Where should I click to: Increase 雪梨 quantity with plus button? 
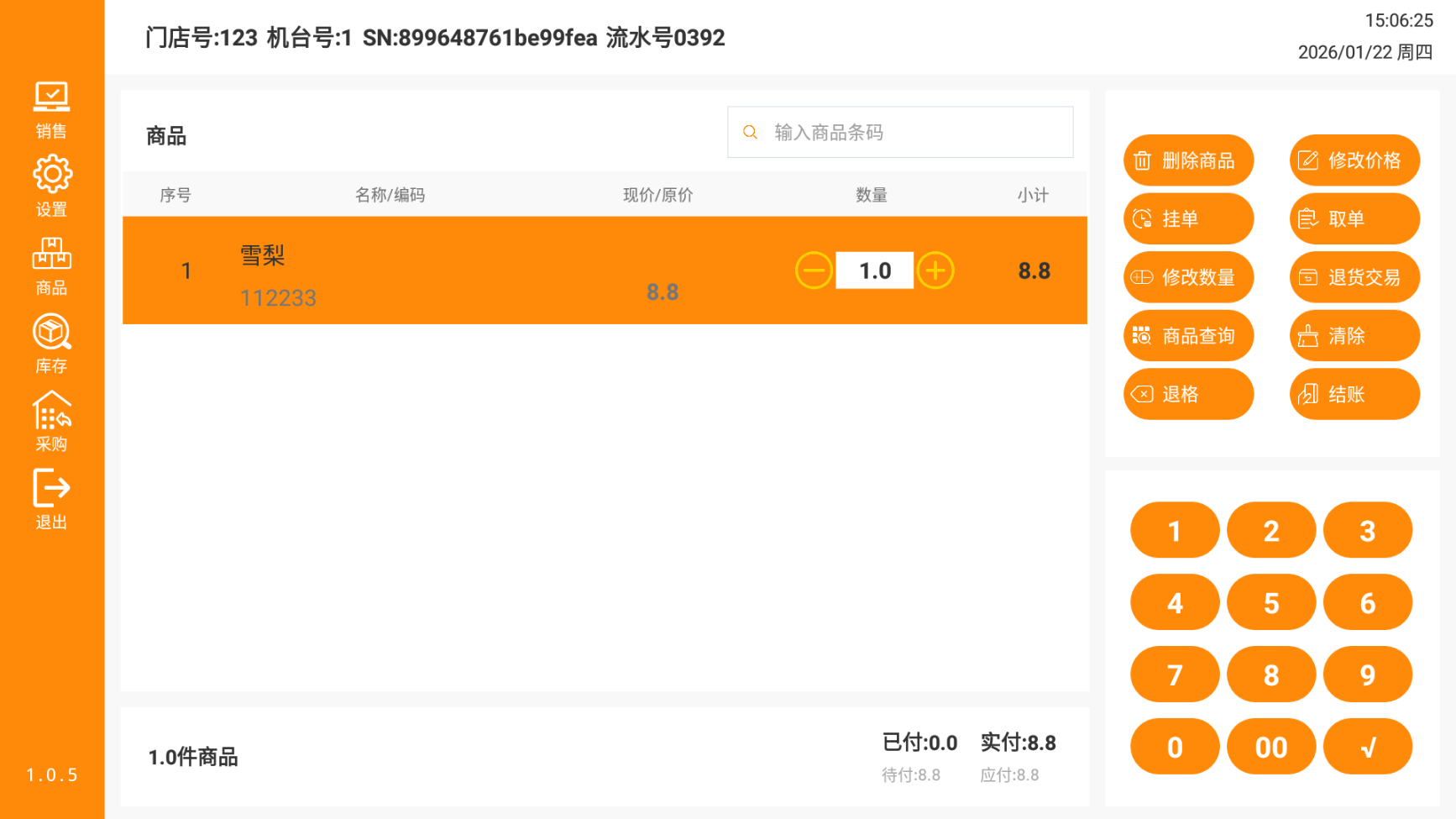point(935,270)
